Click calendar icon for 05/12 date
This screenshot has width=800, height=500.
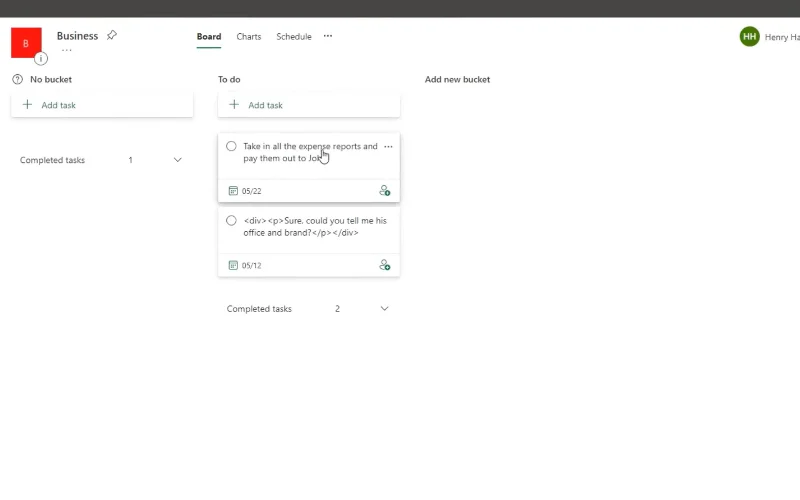pyautogui.click(x=233, y=265)
